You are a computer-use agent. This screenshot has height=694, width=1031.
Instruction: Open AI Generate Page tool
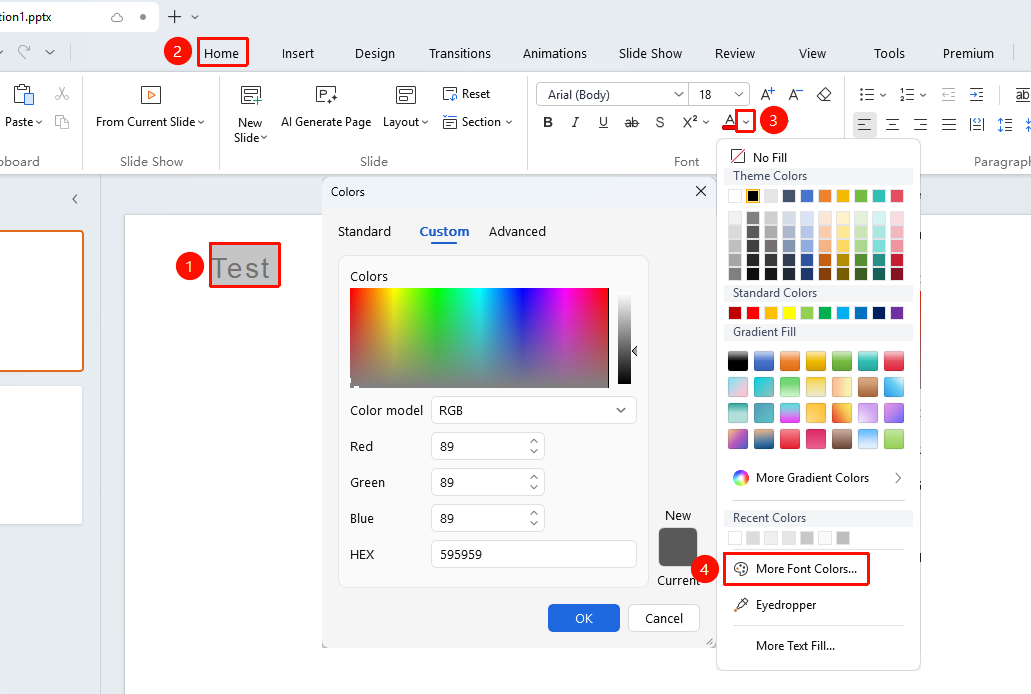click(326, 95)
